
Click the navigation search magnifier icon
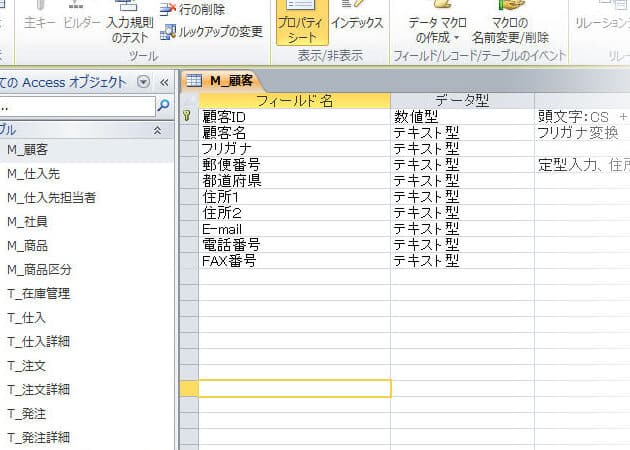coord(163,106)
